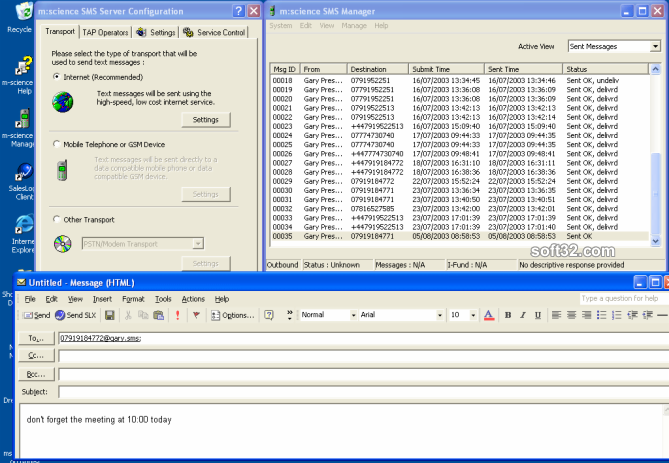This screenshot has height=463, width=669.
Task: Sort by the Submit Time column header
Action: click(446, 69)
